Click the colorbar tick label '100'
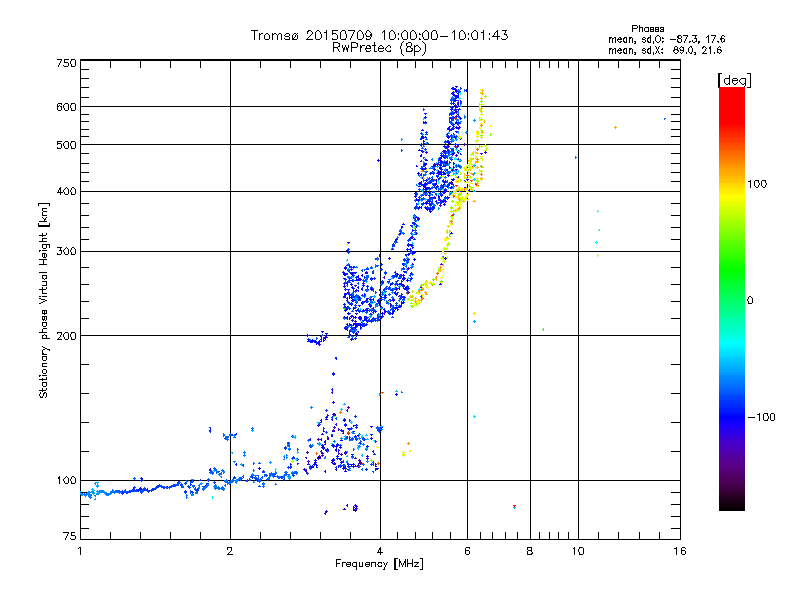Screen dimensions: 800x600 point(757,184)
